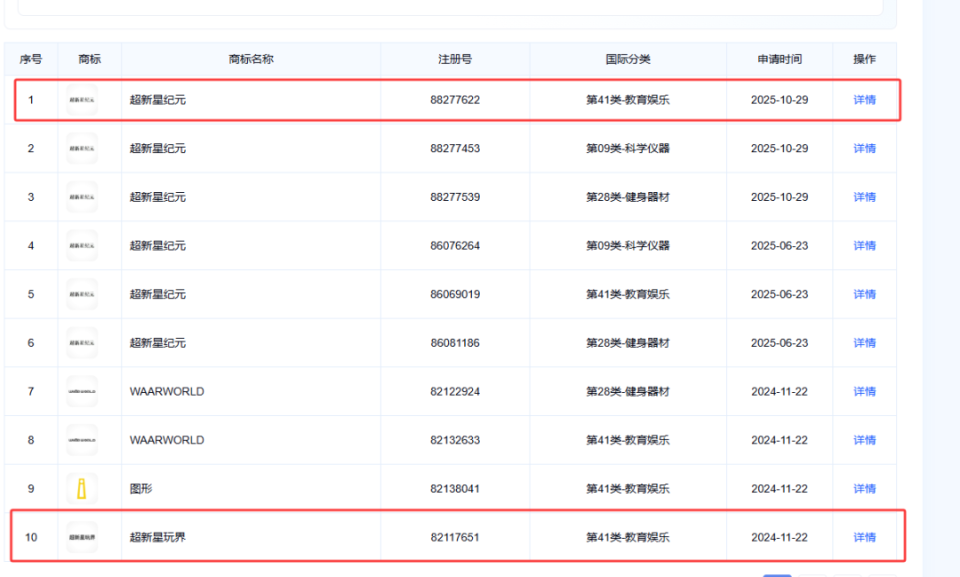View 详情 for WAARWORLD number 82132633

click(864, 440)
